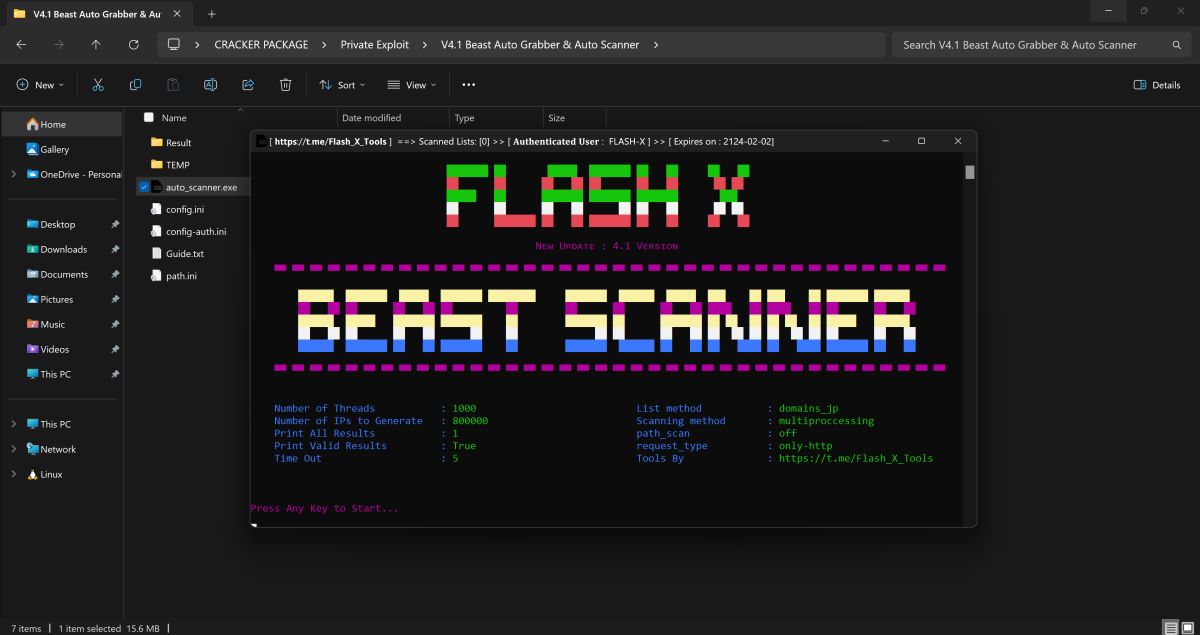Switch to large icons view in status bar
The image size is (1200, 635).
coord(1188,628)
